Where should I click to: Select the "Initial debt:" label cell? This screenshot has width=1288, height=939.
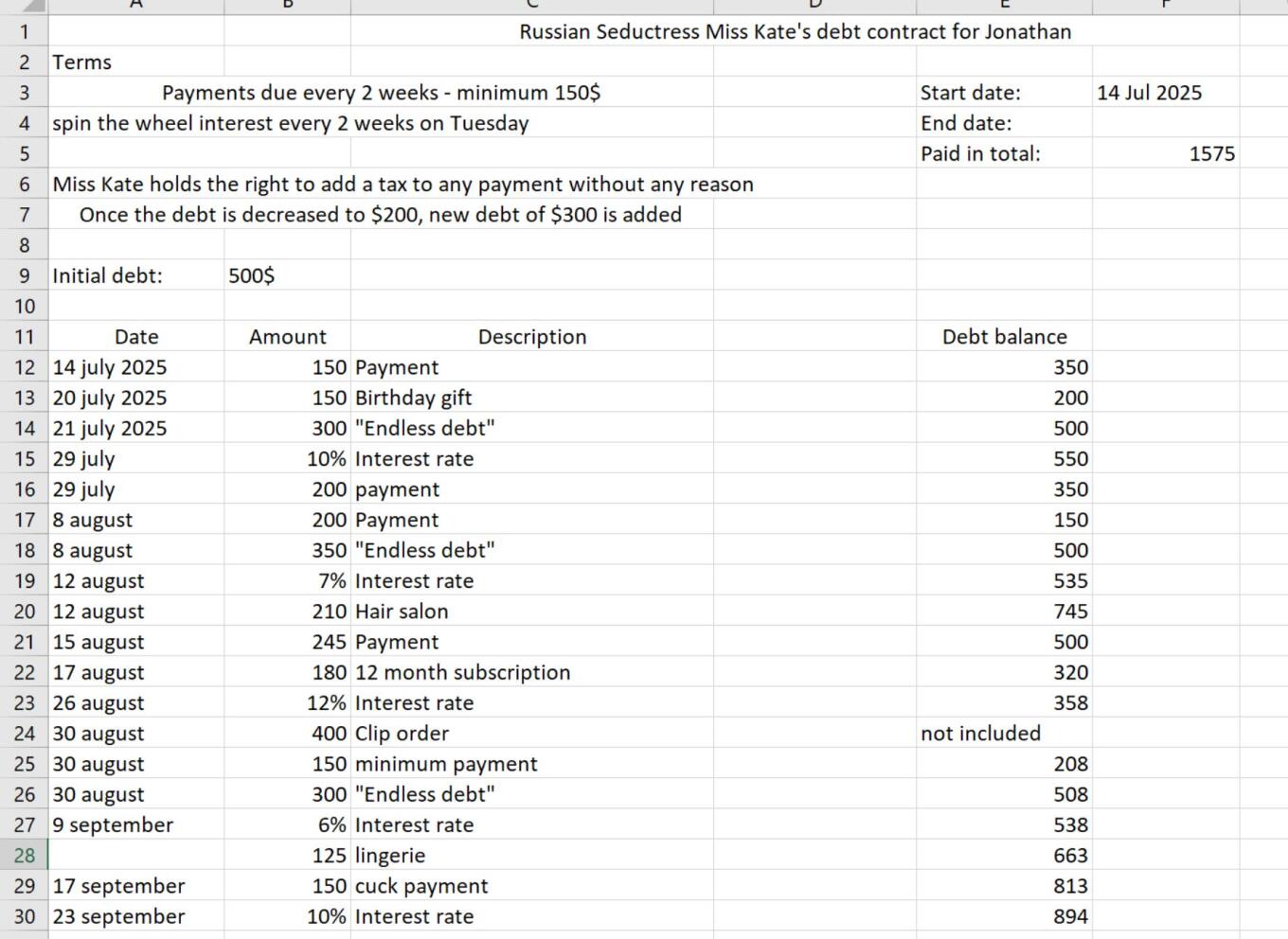[x=107, y=275]
